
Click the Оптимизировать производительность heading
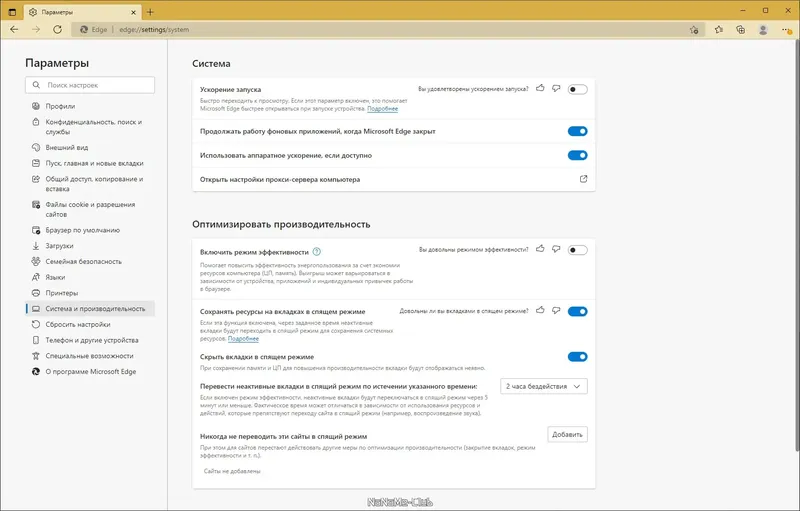pyautogui.click(x=281, y=224)
